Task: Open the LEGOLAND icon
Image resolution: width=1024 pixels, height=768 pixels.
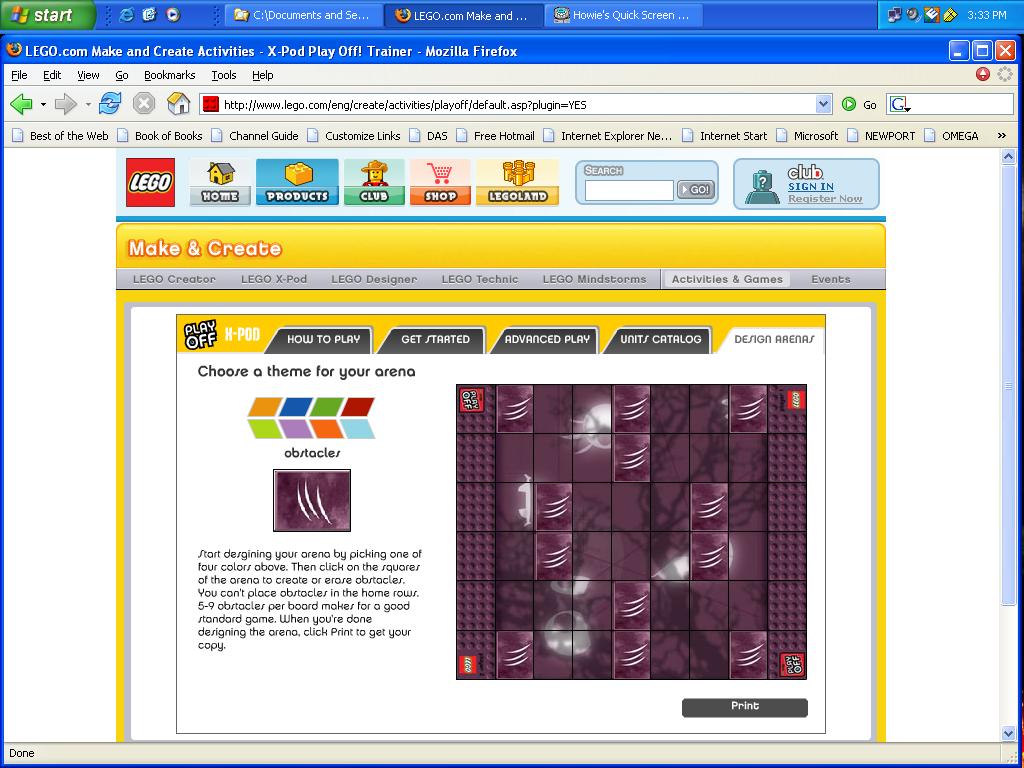Action: click(517, 182)
